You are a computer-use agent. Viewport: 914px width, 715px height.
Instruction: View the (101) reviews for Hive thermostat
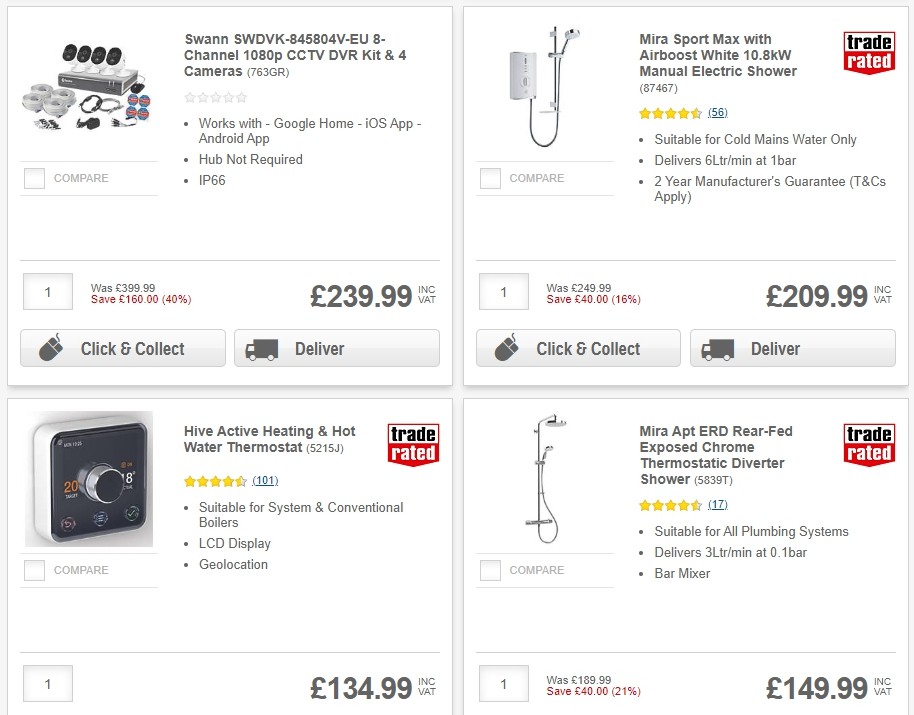263,481
